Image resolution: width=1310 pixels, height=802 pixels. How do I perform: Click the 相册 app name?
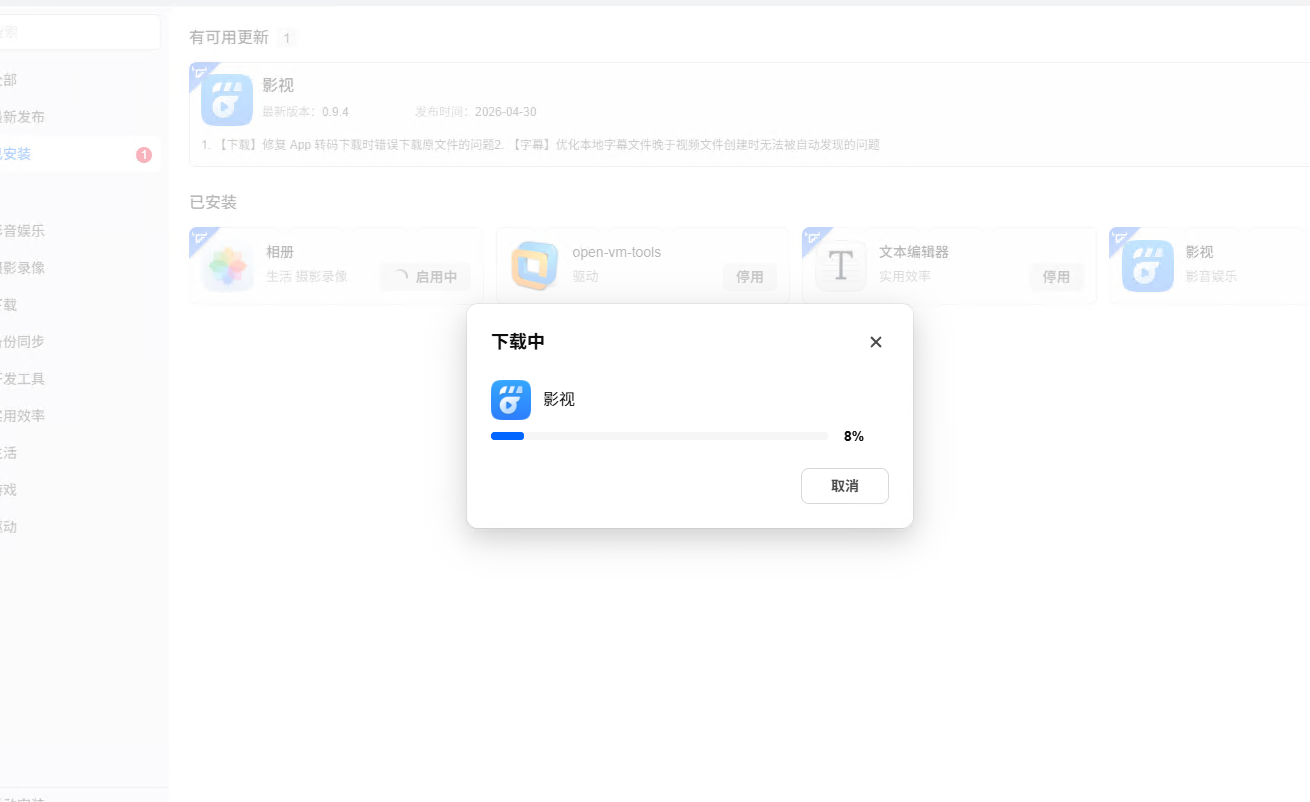pos(280,252)
